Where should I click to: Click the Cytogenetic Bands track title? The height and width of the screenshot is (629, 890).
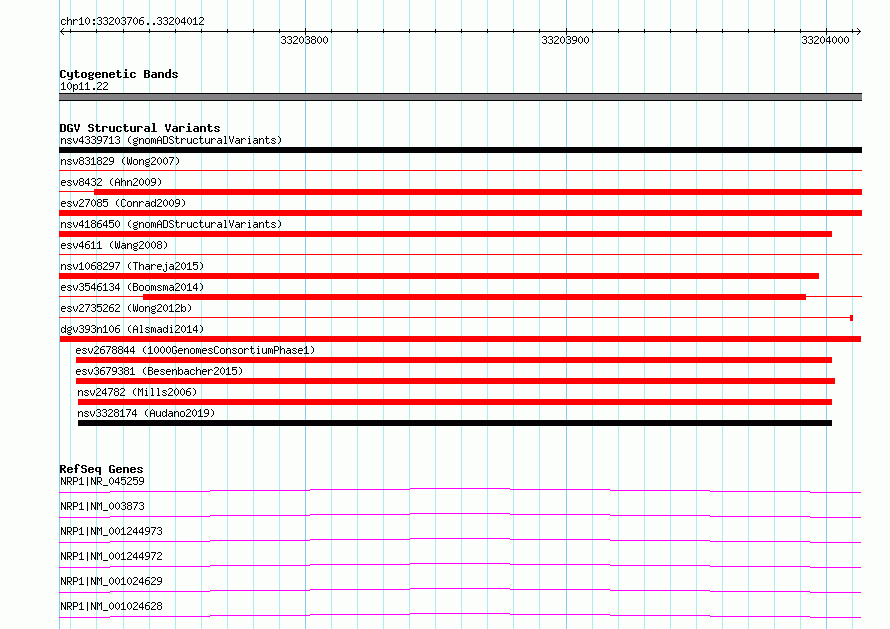[x=119, y=74]
